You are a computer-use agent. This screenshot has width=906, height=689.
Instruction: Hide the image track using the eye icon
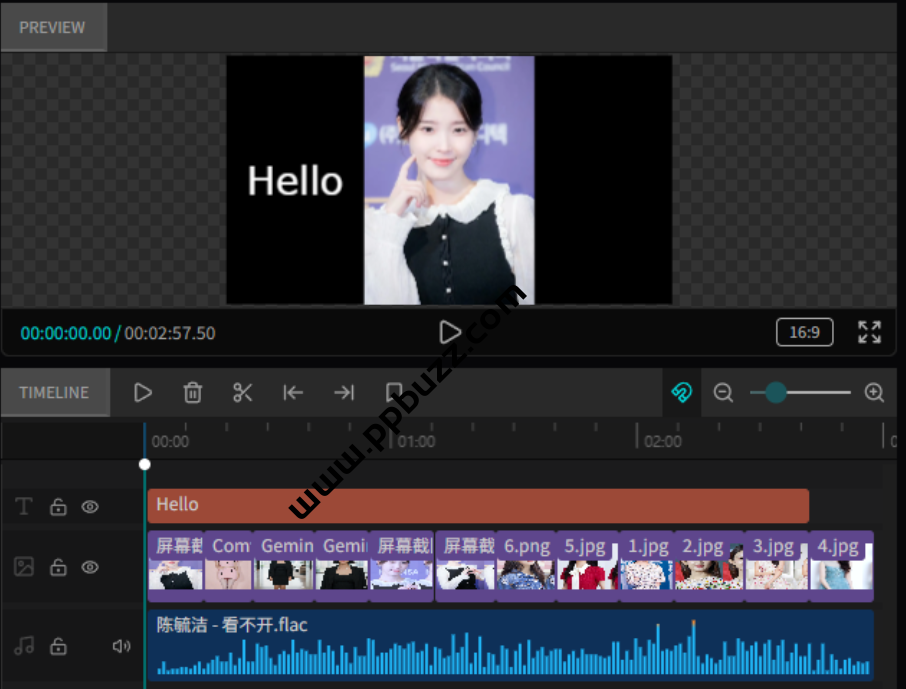90,567
